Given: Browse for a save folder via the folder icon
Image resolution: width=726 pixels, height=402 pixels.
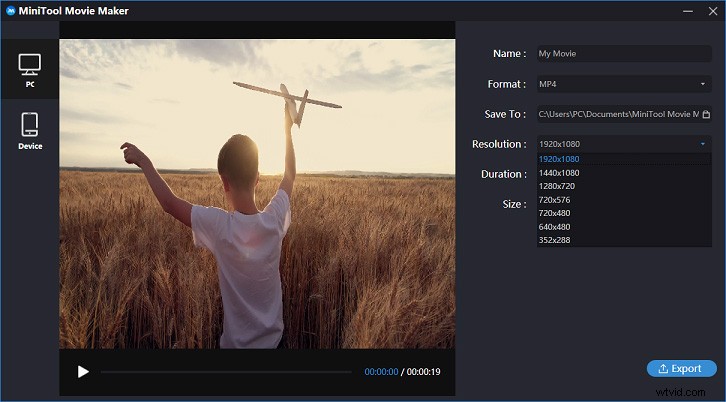Looking at the screenshot, I should pos(706,114).
